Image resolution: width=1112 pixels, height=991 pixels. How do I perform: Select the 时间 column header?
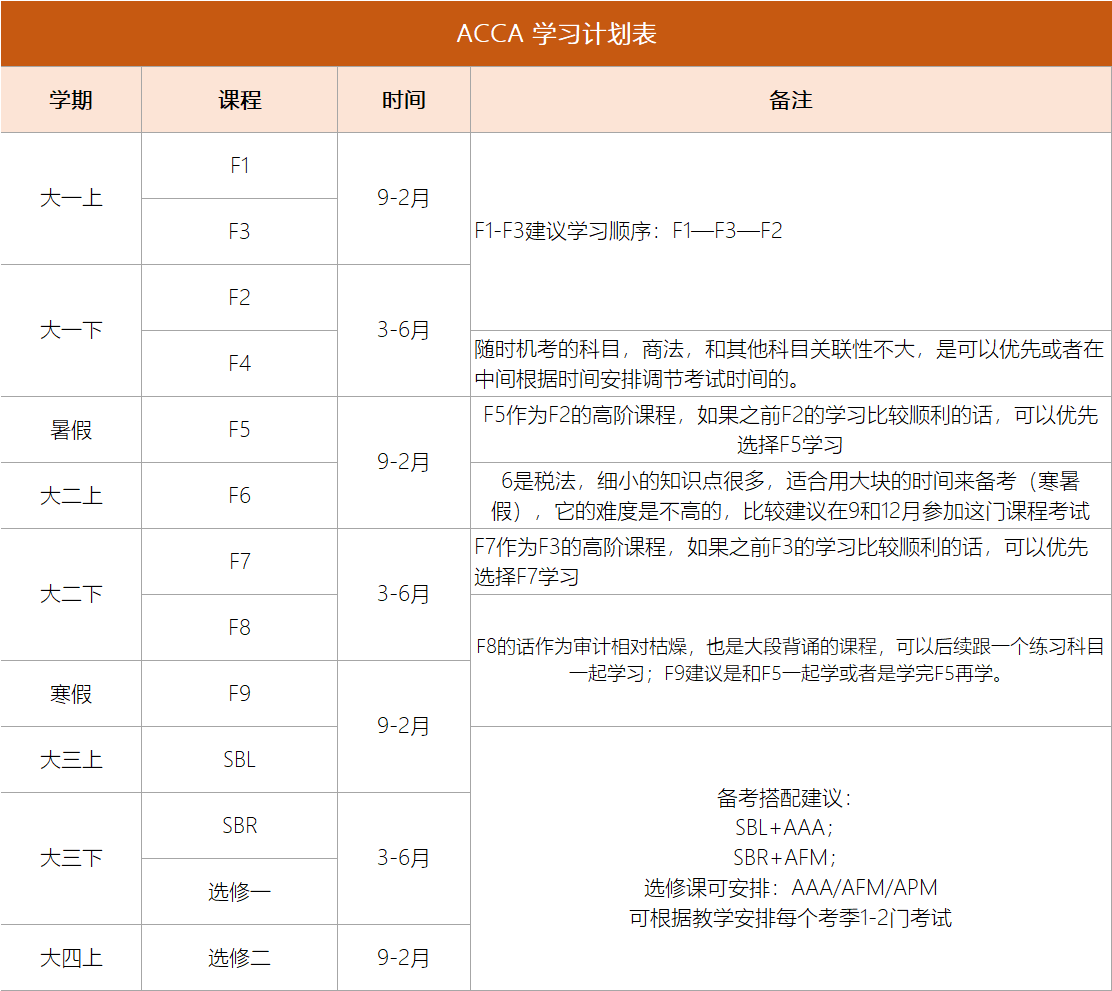click(x=403, y=100)
